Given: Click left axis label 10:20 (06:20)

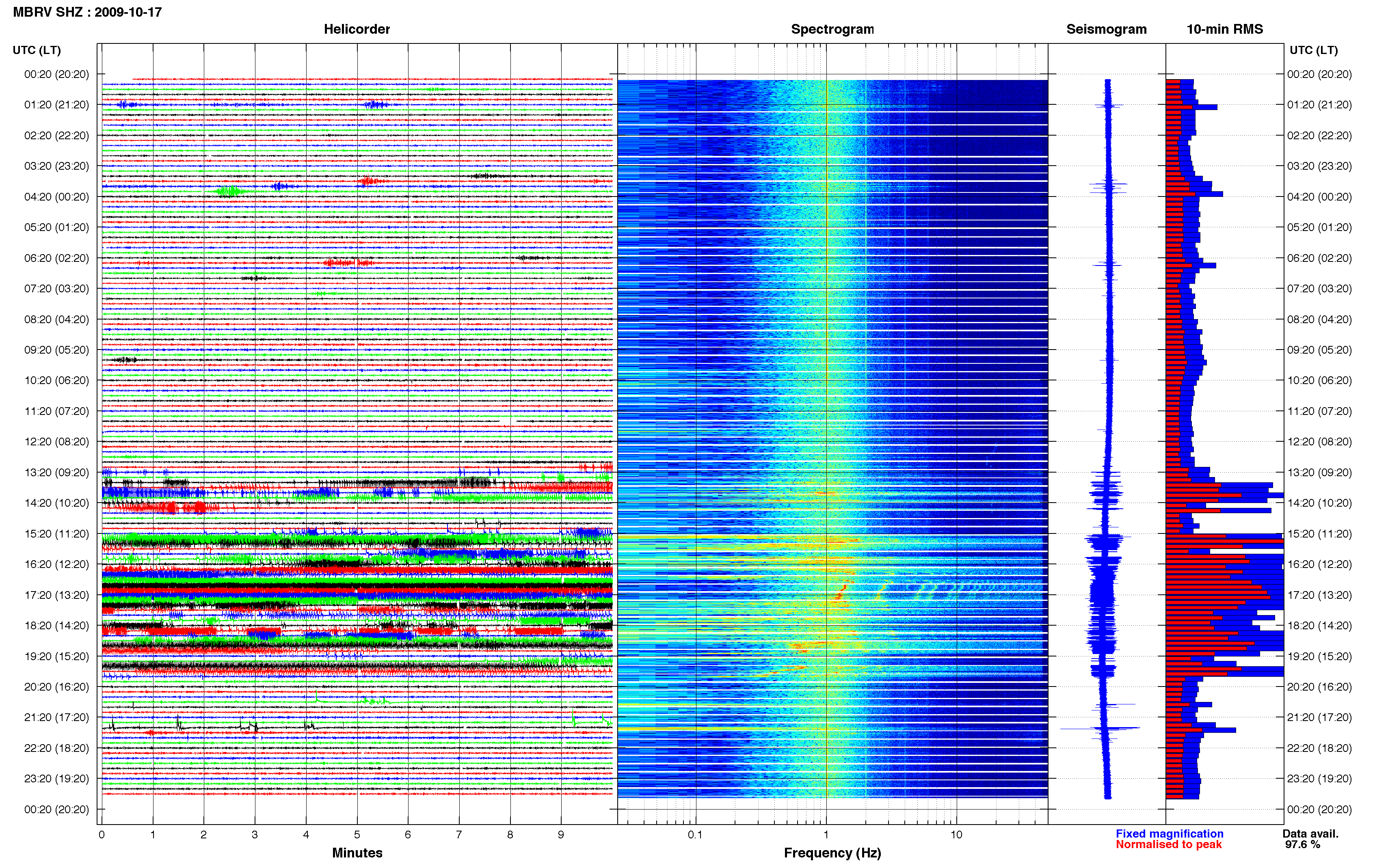Looking at the screenshot, I should (x=57, y=380).
